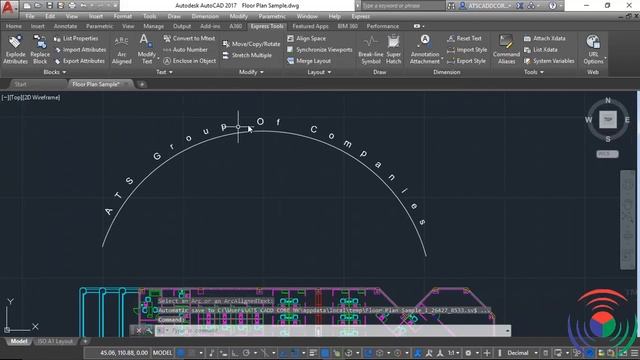Switch to the ISO A1 Layout tab
The height and width of the screenshot is (360, 640).
[x=56, y=341]
